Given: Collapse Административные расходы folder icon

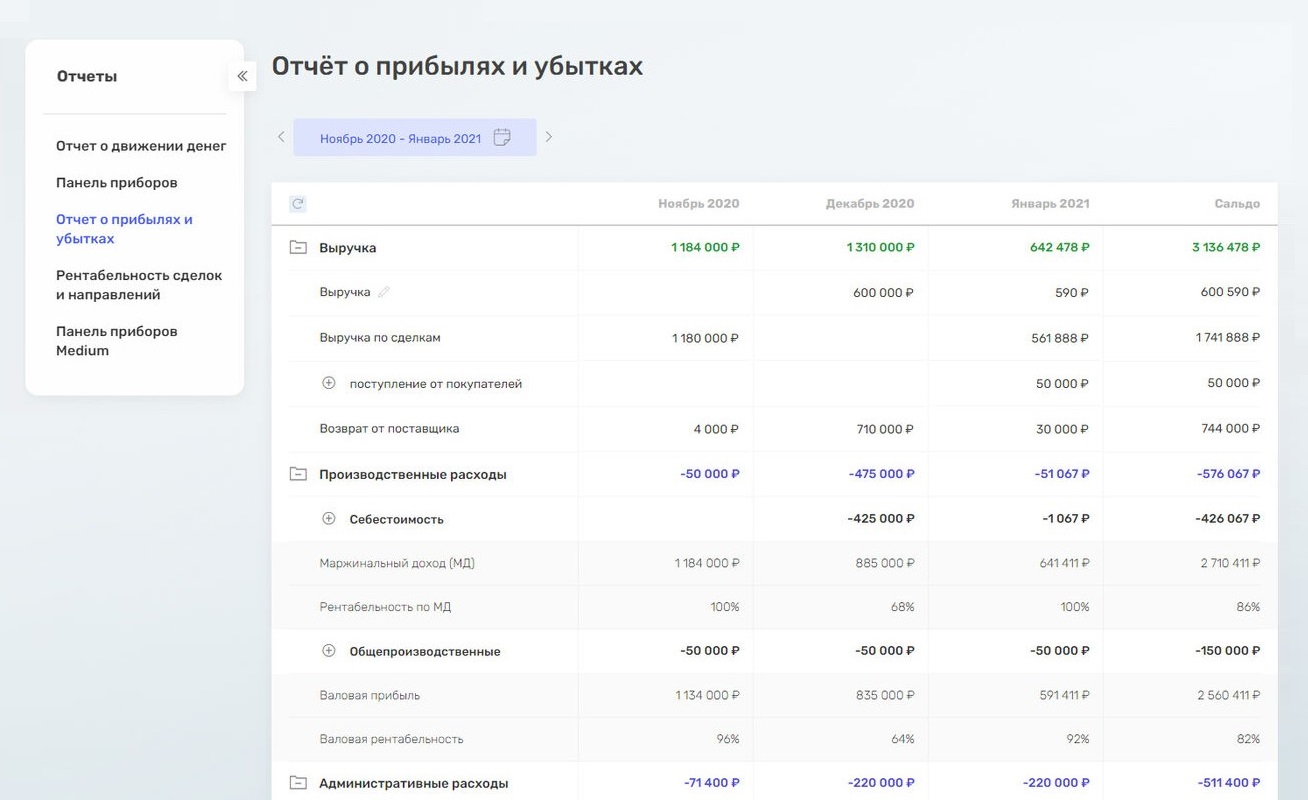Looking at the screenshot, I should click(298, 783).
